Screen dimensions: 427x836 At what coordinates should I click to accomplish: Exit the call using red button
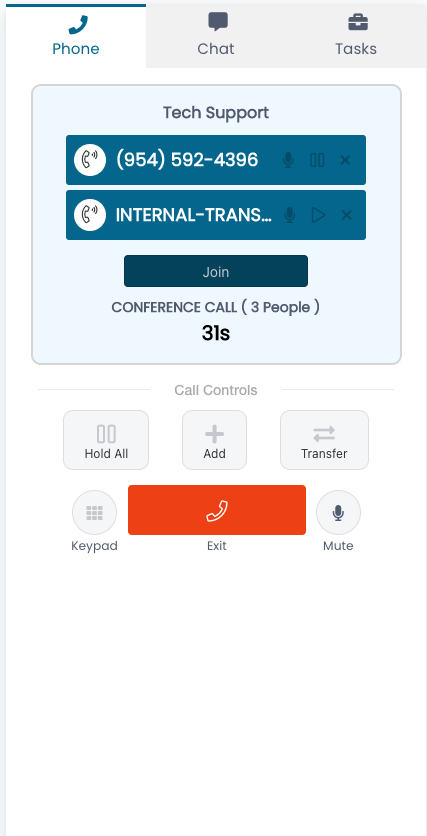point(217,510)
